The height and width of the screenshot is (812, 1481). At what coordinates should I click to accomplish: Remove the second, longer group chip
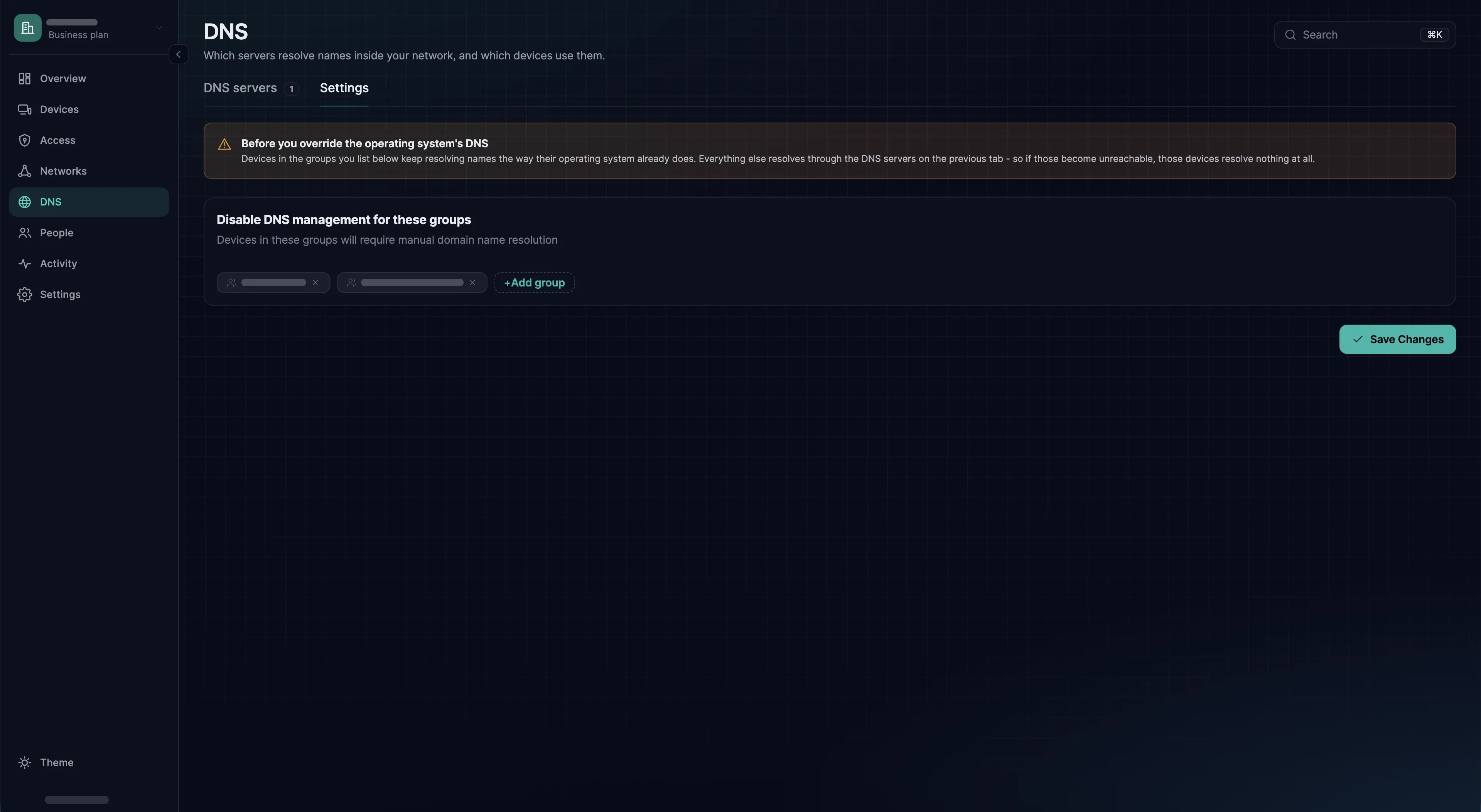(x=472, y=283)
